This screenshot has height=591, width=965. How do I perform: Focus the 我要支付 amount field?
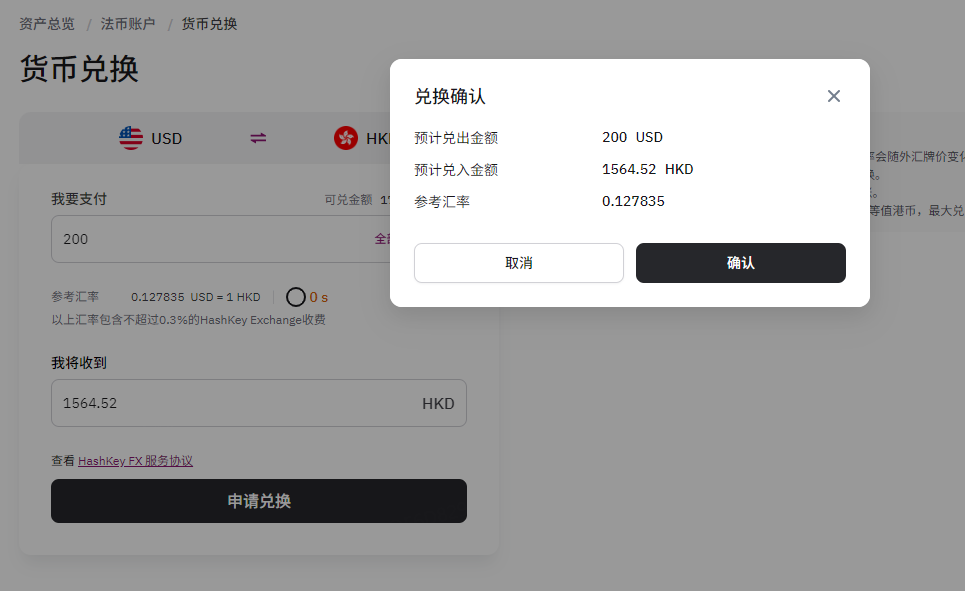pos(220,239)
